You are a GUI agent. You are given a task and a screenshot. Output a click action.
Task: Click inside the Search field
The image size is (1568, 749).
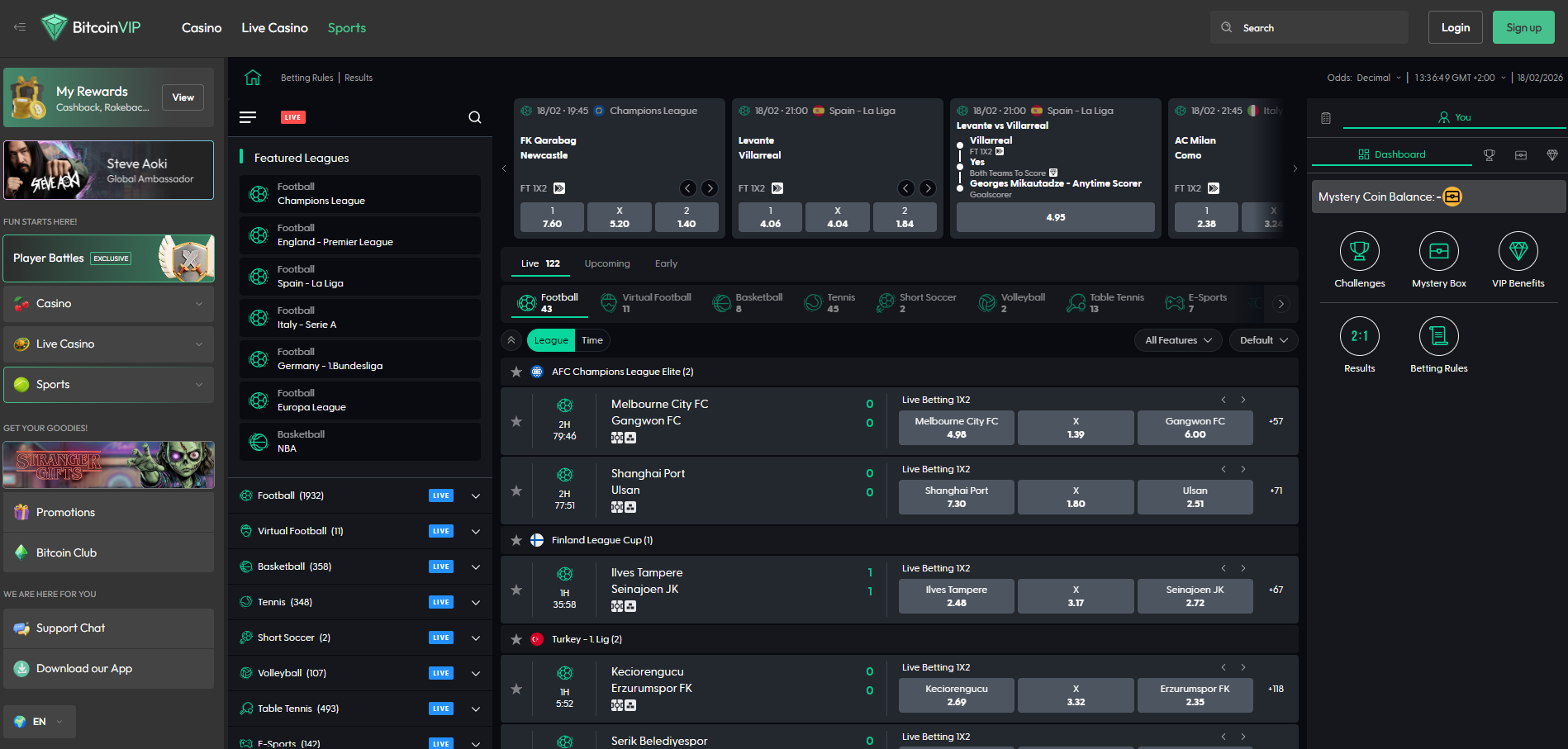coord(1309,26)
